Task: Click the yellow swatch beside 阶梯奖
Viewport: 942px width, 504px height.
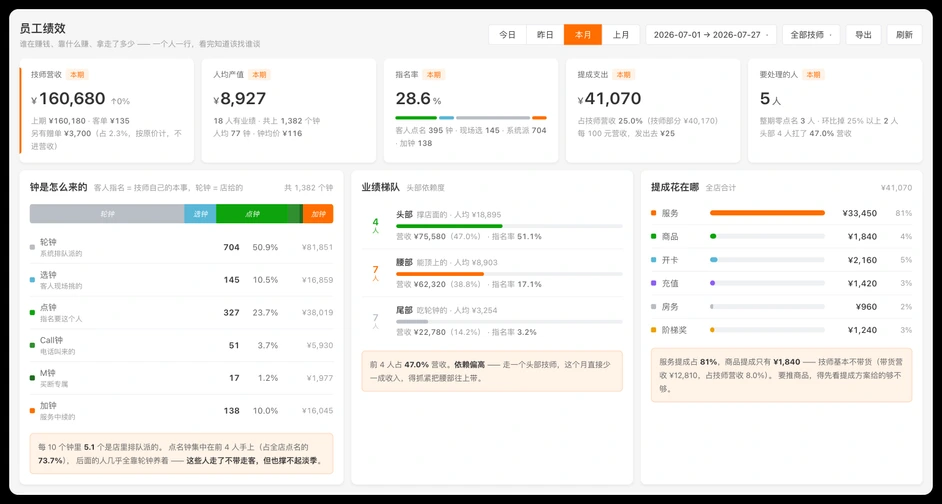Action: [654, 330]
